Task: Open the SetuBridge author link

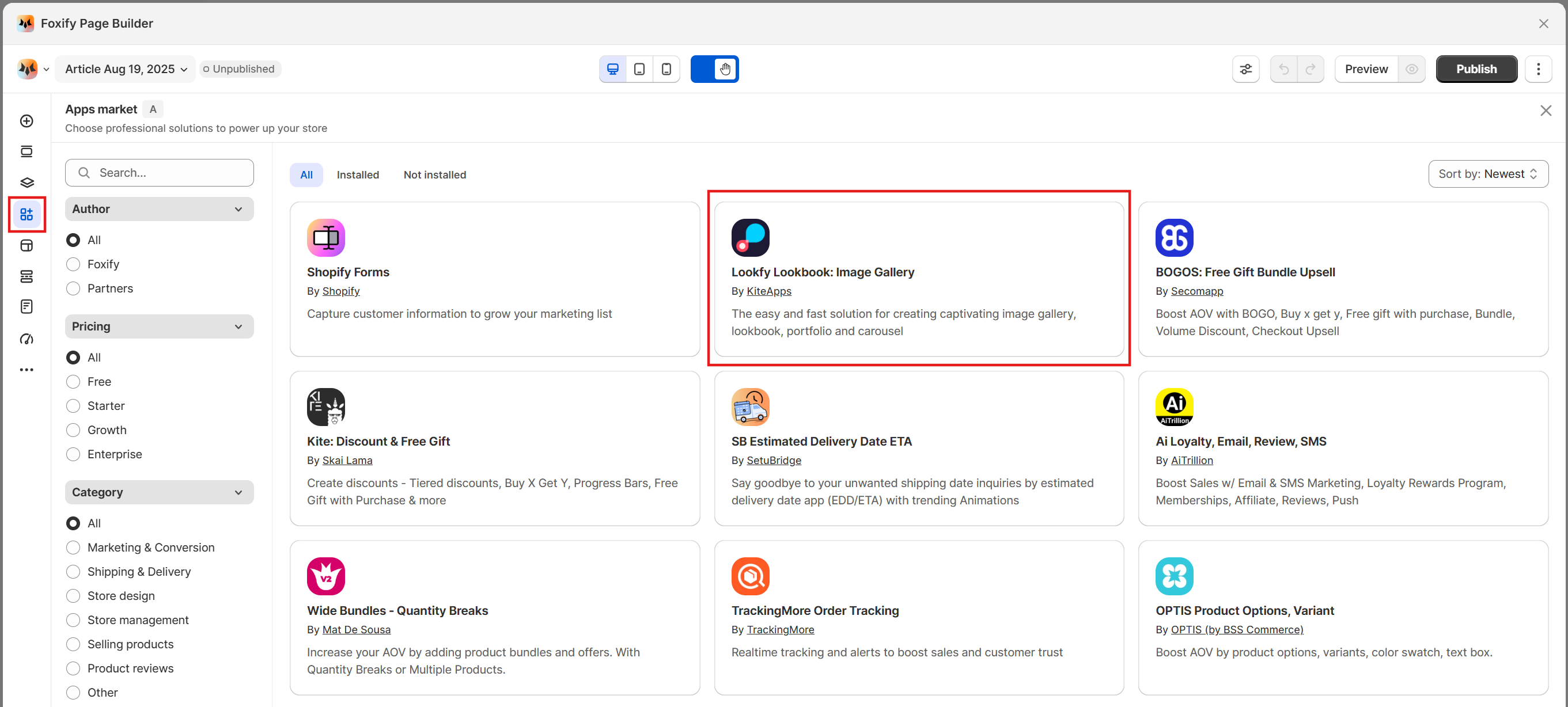Action: click(774, 460)
